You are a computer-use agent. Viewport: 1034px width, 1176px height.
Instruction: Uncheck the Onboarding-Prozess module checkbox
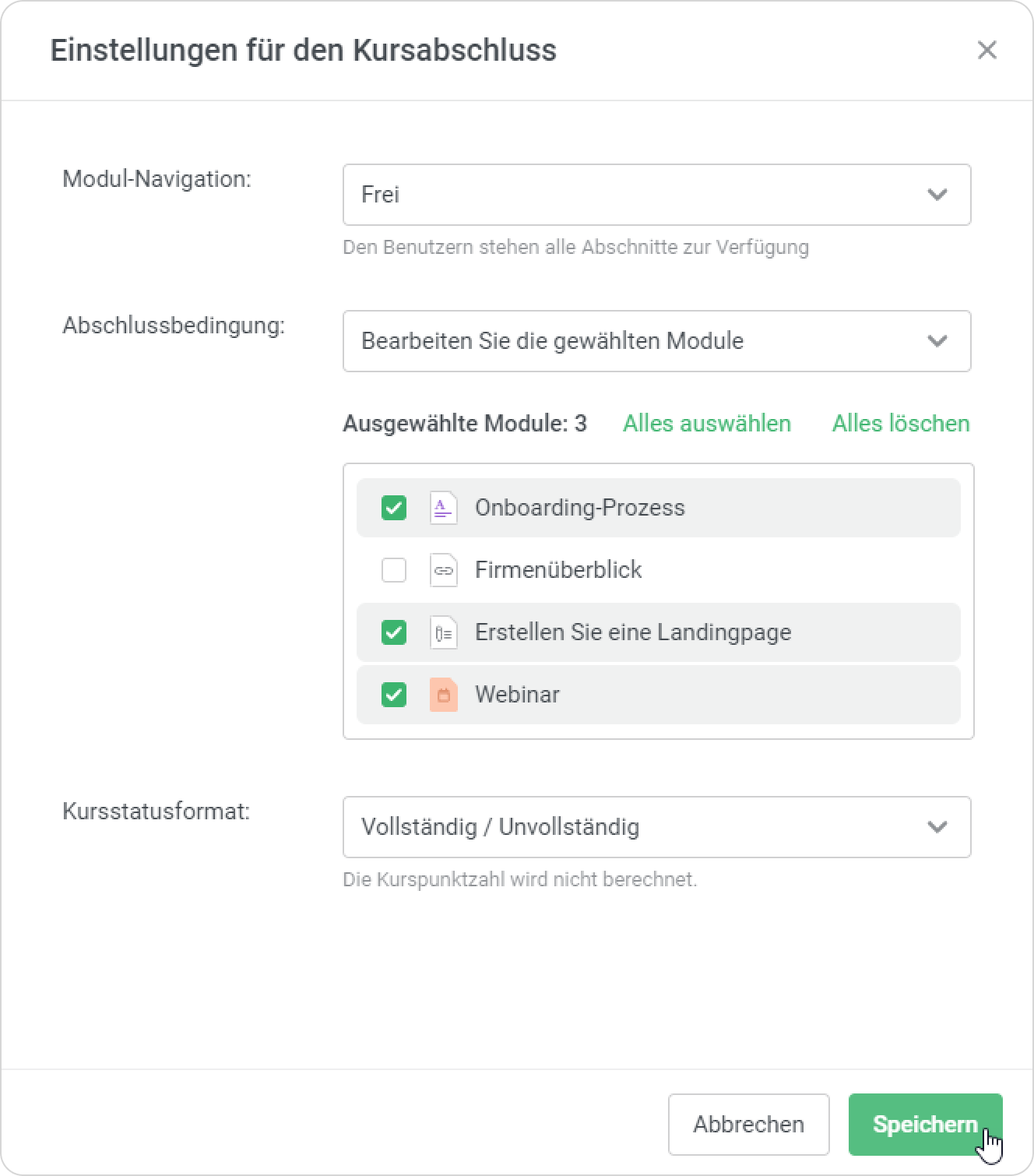[x=394, y=508]
